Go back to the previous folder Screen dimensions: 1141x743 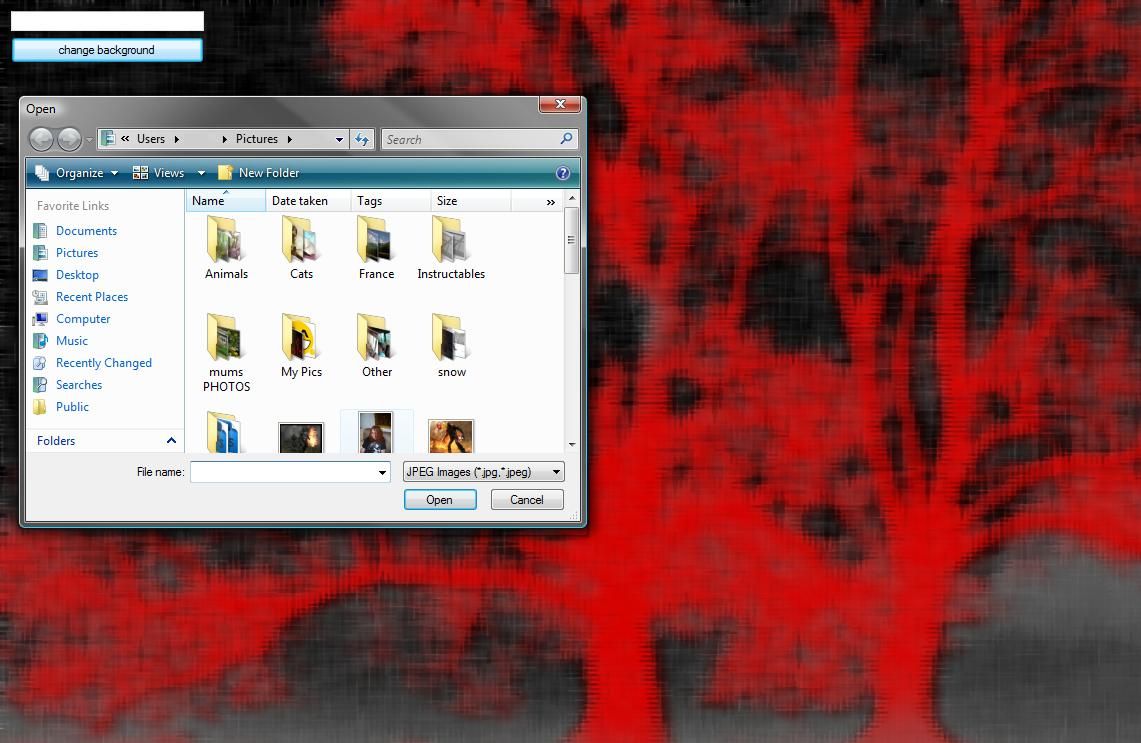42,139
